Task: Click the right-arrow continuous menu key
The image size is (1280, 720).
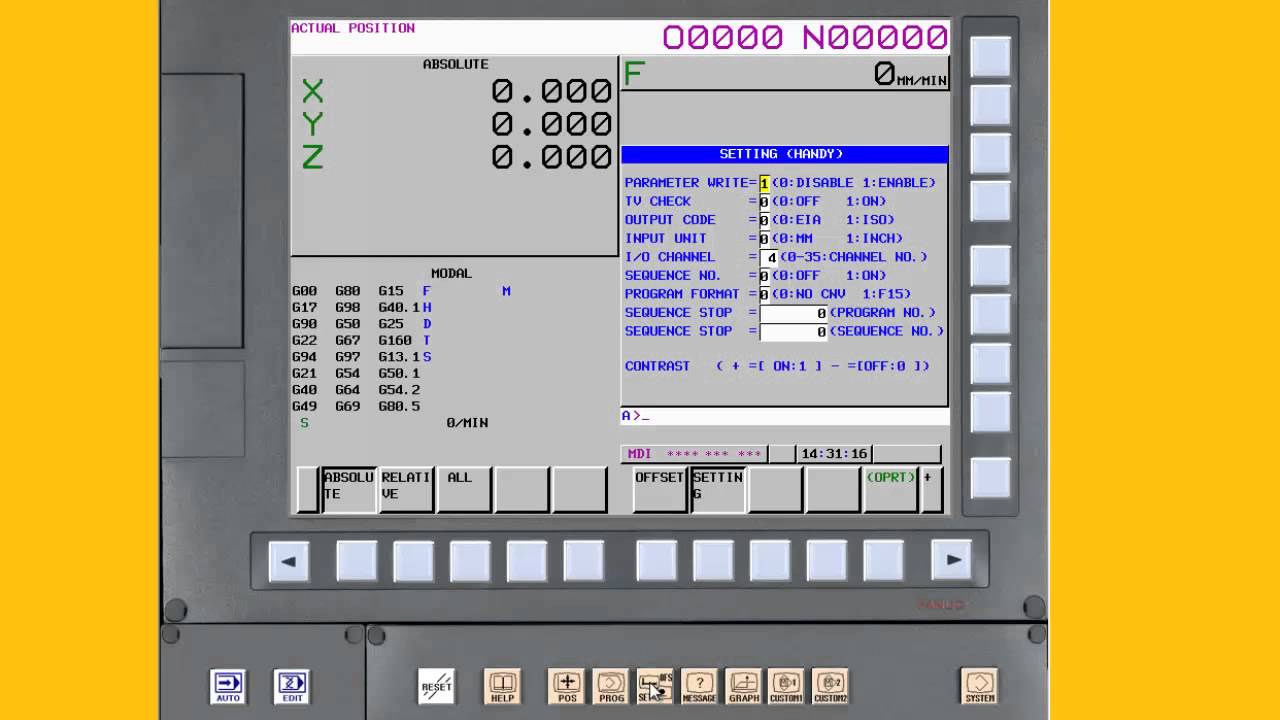Action: coord(952,560)
